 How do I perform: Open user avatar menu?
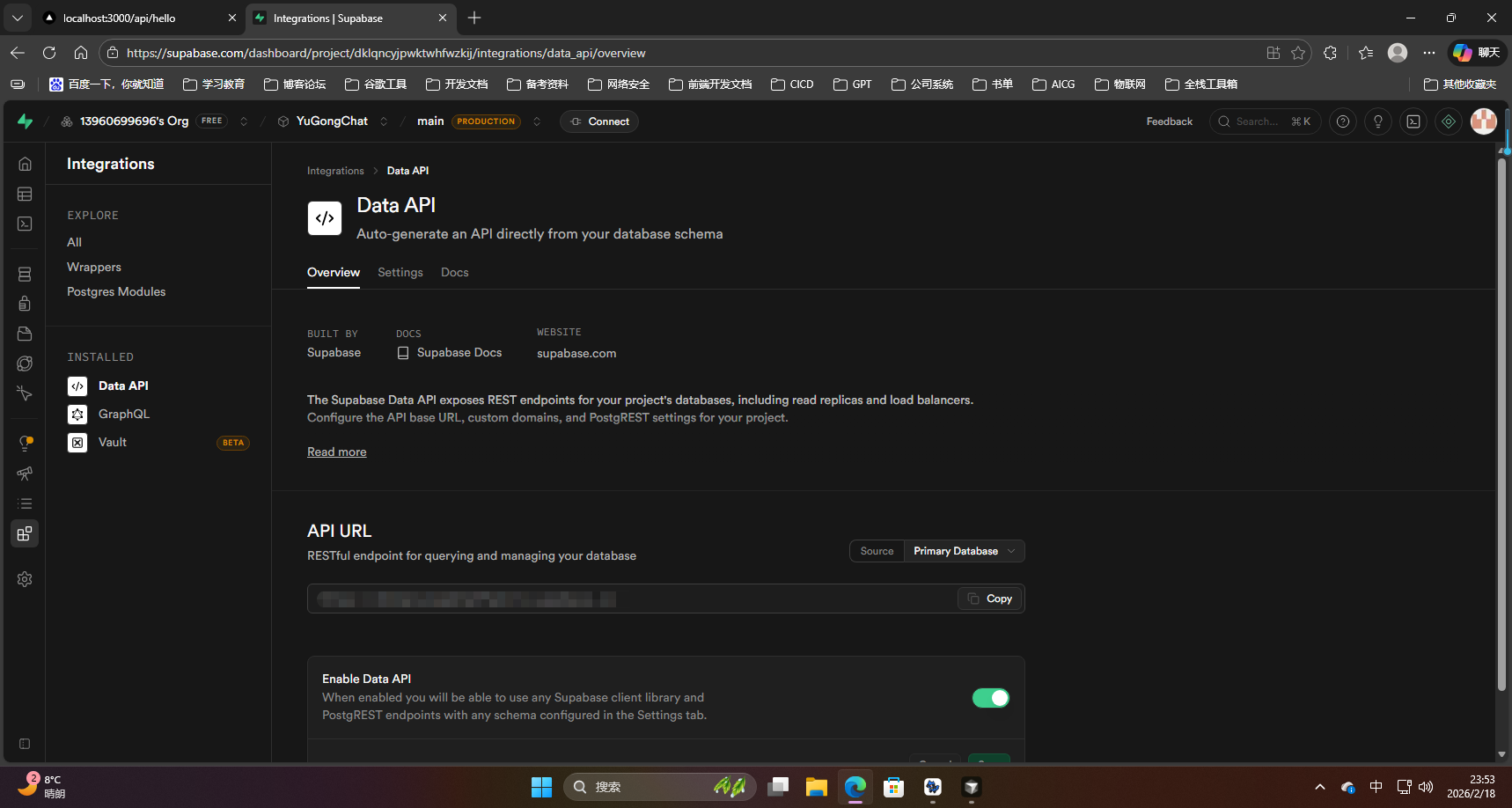[x=1484, y=121]
